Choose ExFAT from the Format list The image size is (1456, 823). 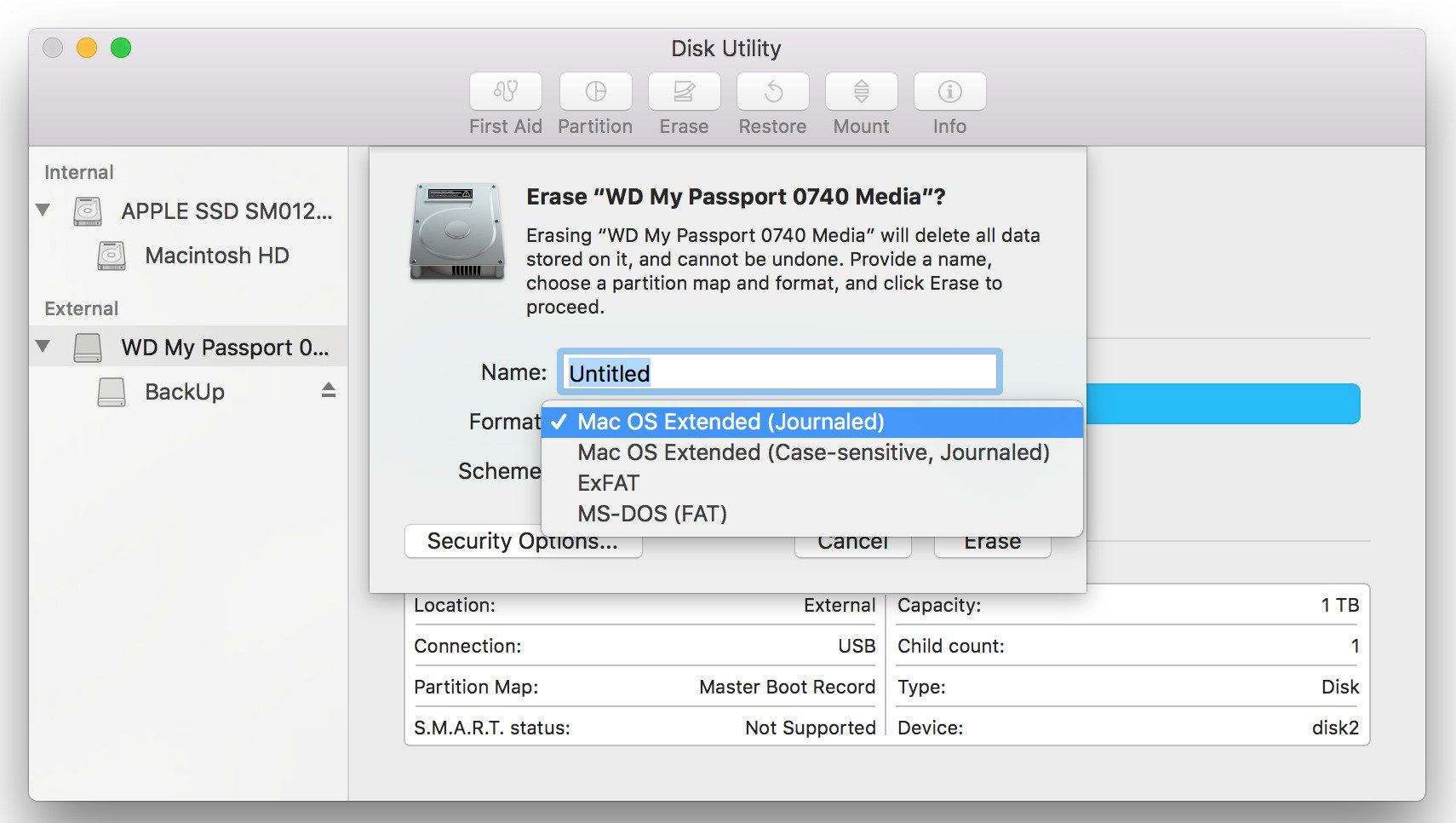tap(608, 483)
